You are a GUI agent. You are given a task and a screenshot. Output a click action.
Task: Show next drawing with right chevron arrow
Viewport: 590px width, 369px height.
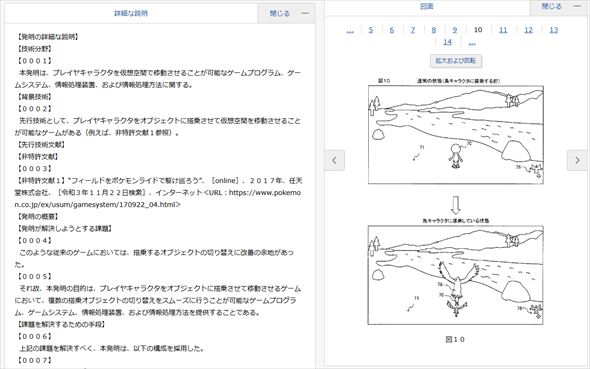(x=577, y=160)
